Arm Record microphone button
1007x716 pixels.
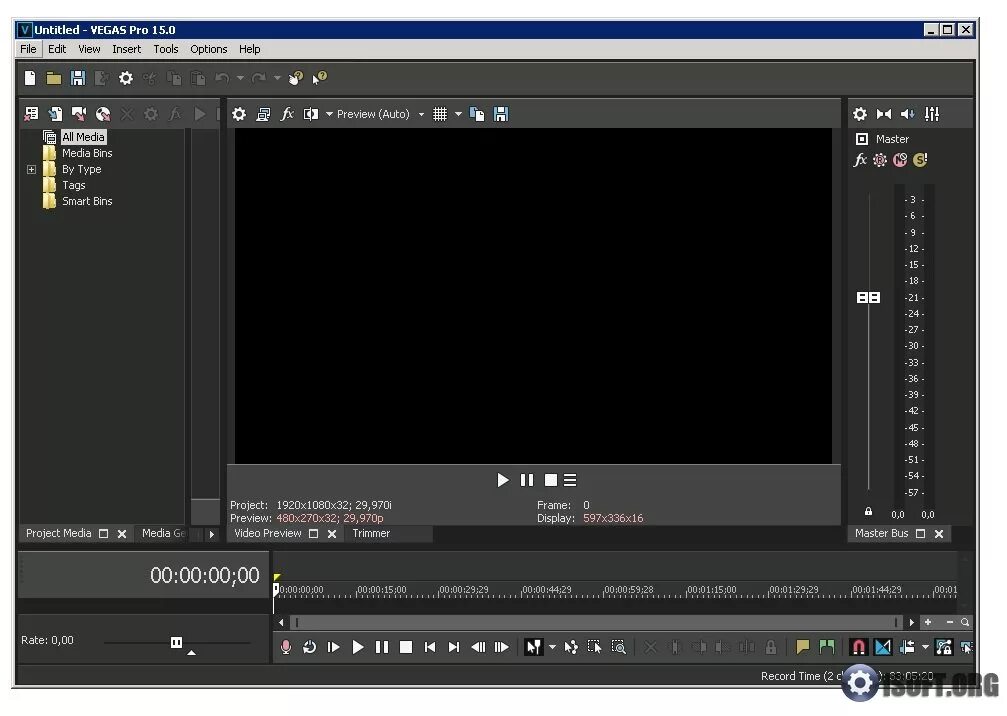tap(286, 647)
